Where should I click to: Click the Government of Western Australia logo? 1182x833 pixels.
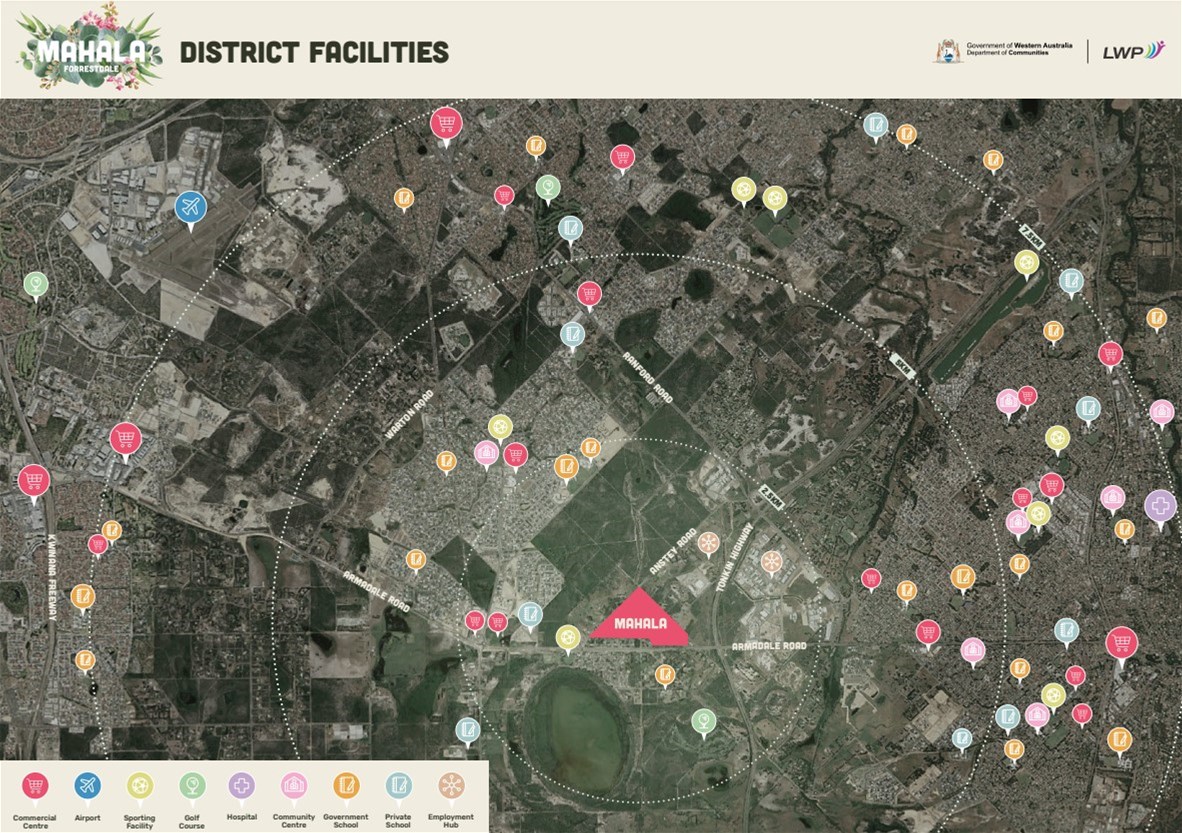click(x=1005, y=51)
